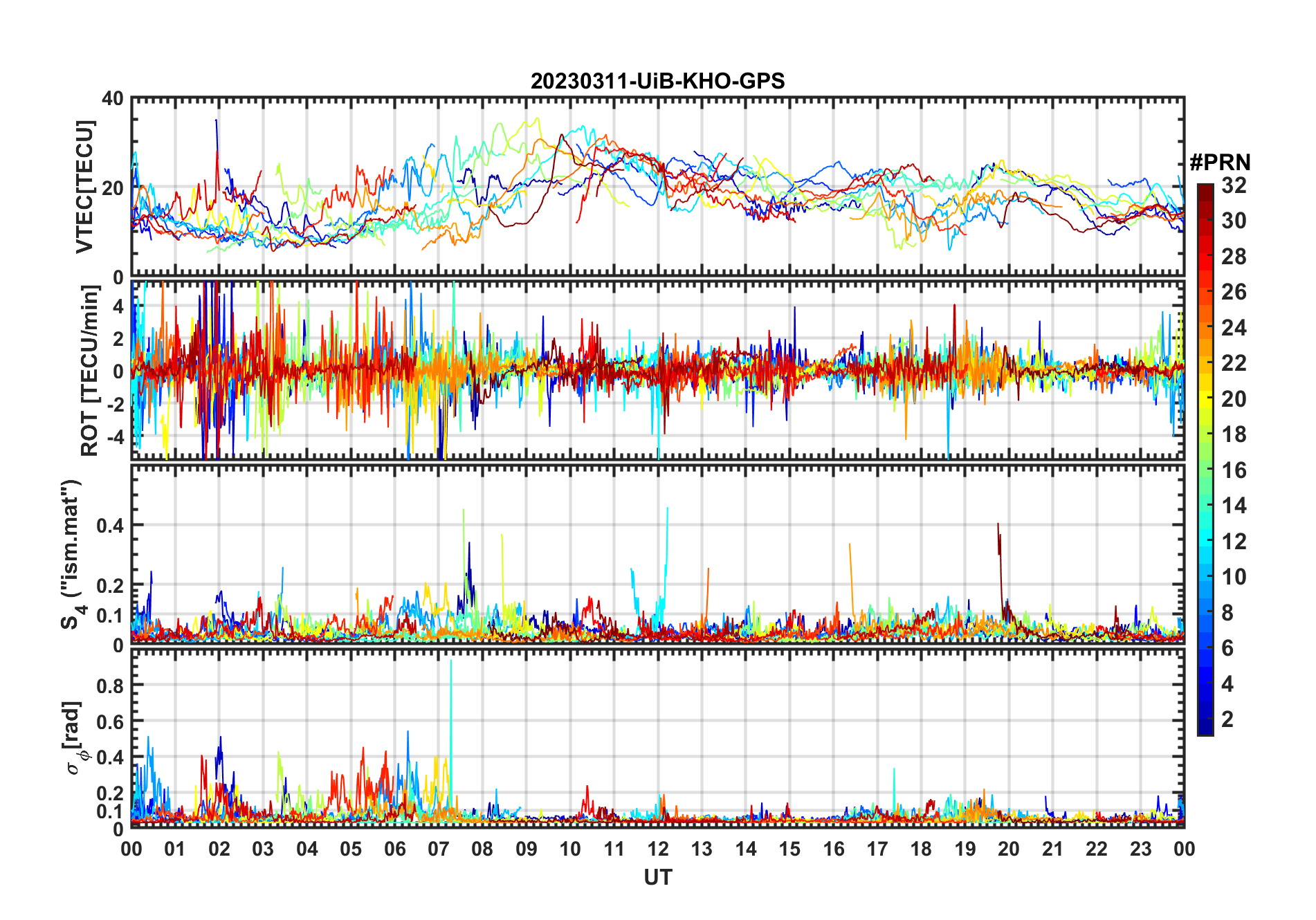Click the plot title 20230311-UiB-KHO-GPS
Image resolution: width=1316 pixels, height=920 pixels.
coord(657,81)
